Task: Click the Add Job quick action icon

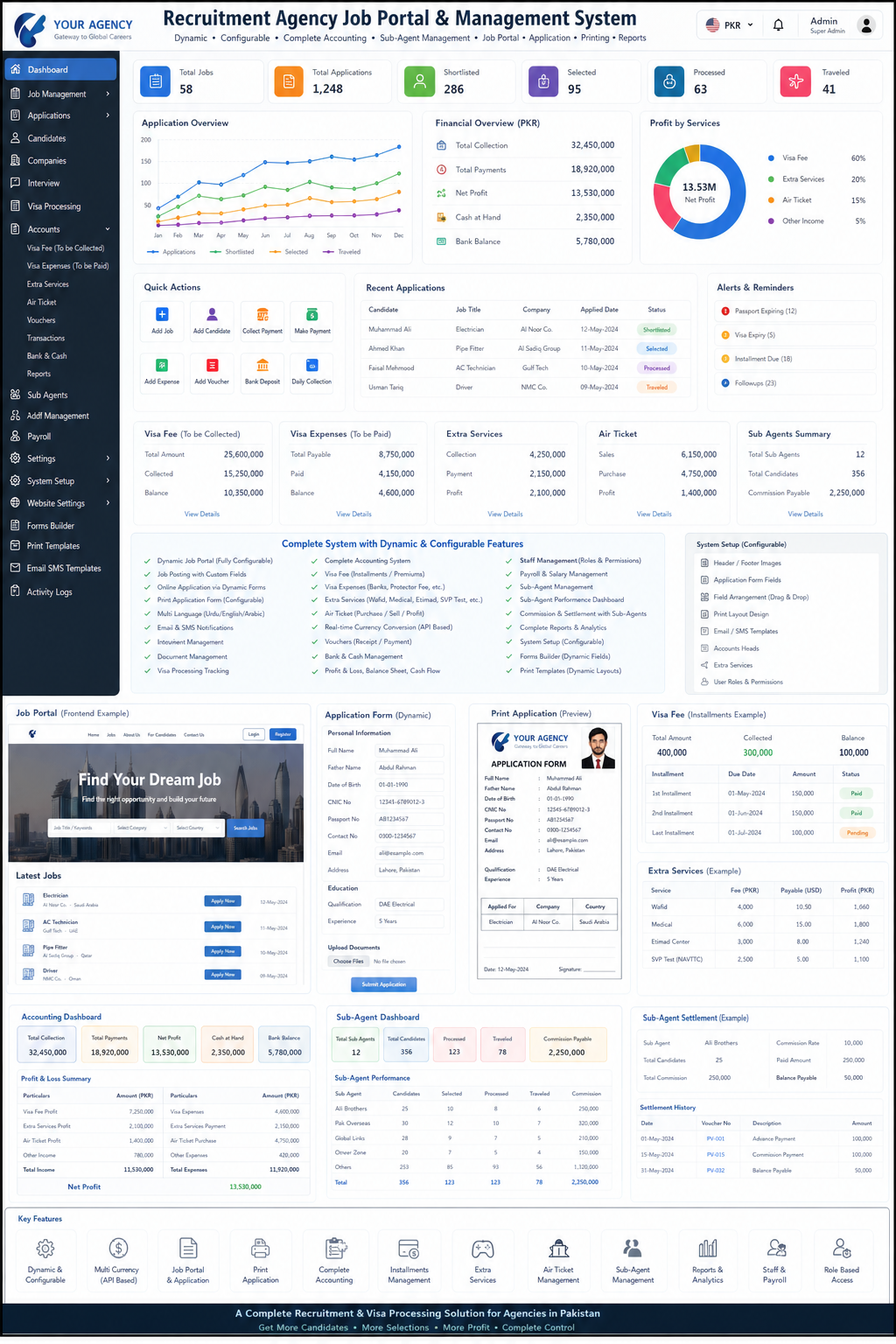Action: click(162, 315)
